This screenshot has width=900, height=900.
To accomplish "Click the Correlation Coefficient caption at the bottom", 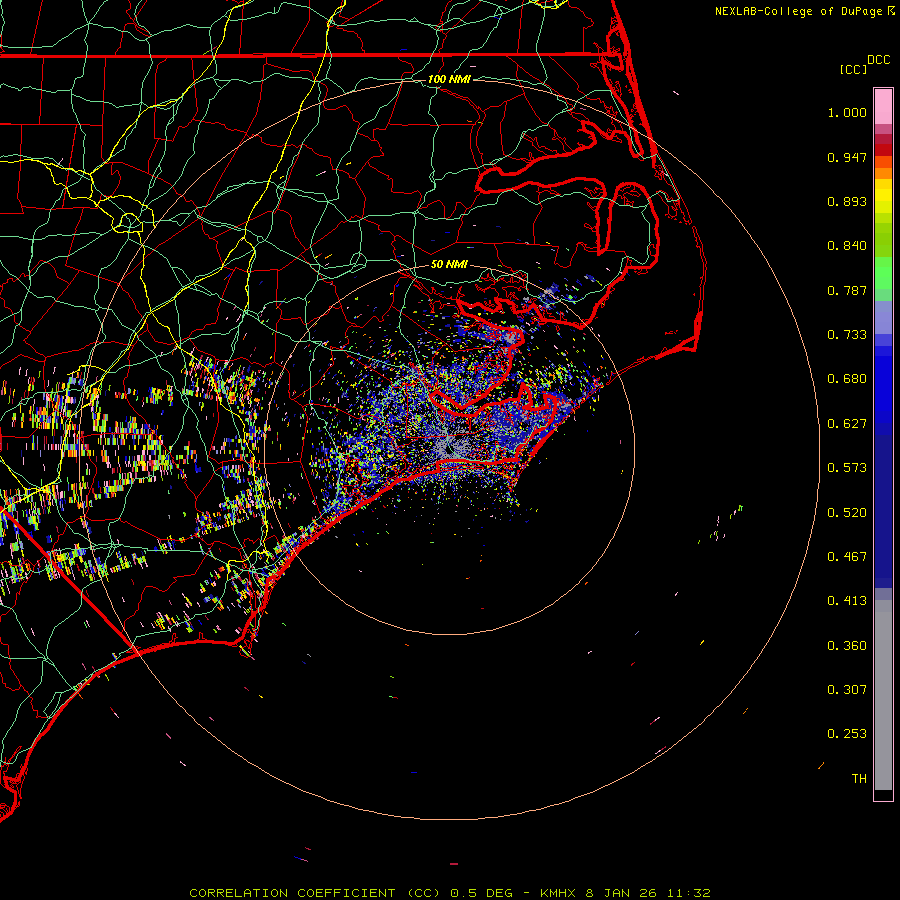I will click(450, 892).
